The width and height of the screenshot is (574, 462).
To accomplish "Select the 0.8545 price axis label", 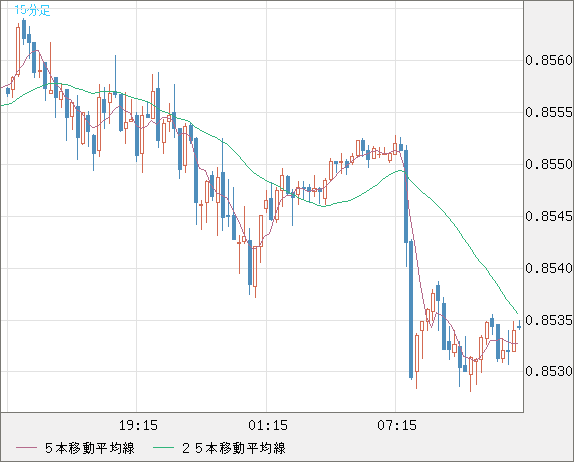I will [549, 216].
